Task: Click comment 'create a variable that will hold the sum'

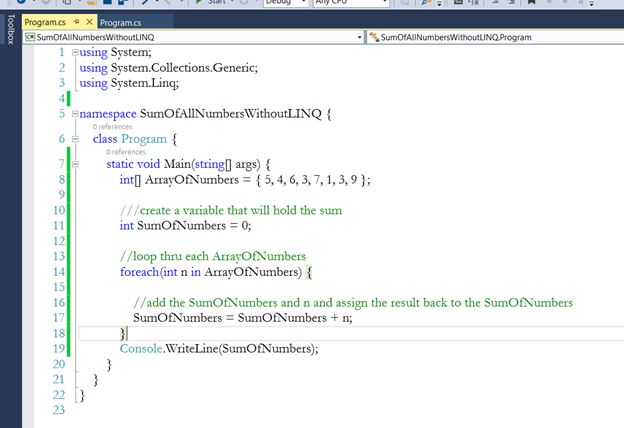Action: click(x=241, y=210)
